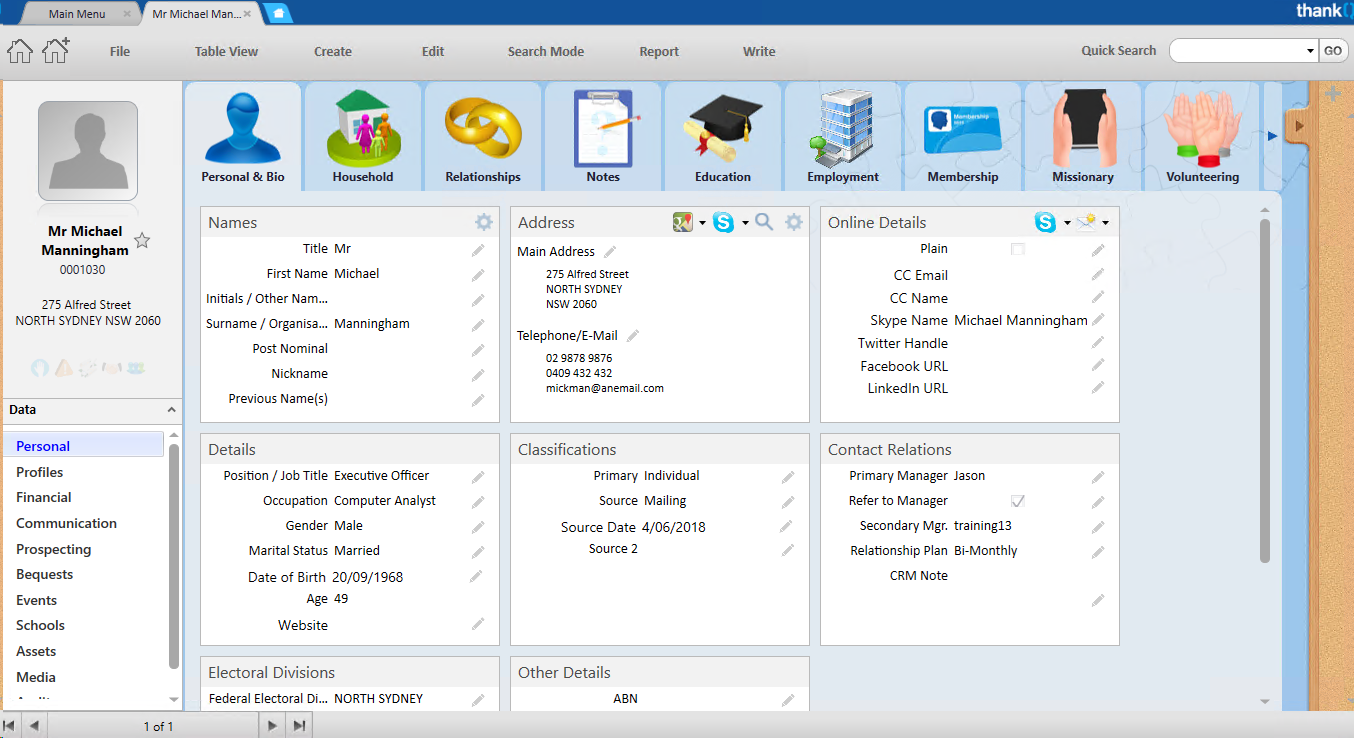The height and width of the screenshot is (738, 1354).
Task: Edit the Primary Manager pencil icon
Action: point(1098,477)
